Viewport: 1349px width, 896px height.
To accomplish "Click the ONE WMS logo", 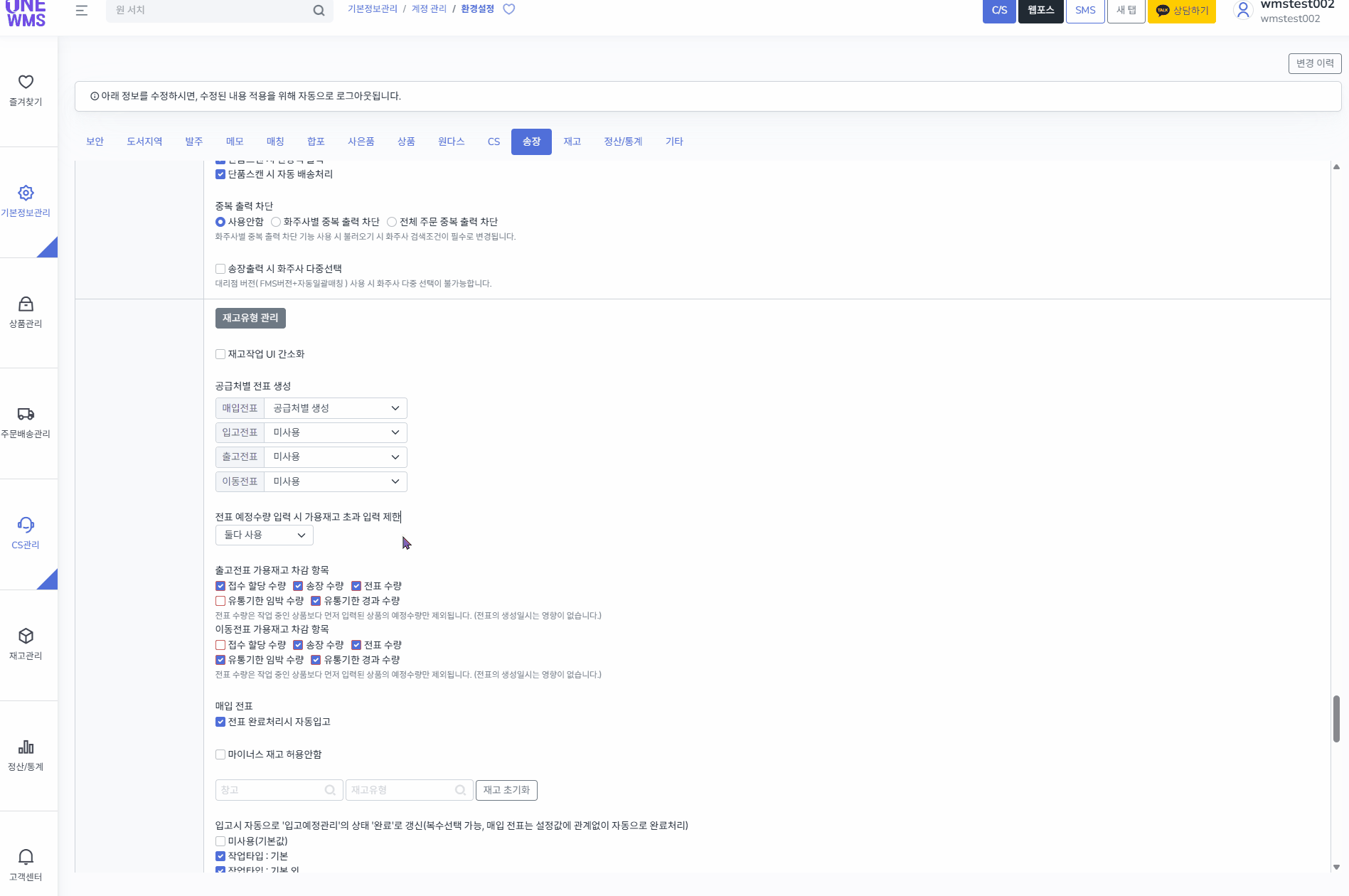I will point(26,13).
